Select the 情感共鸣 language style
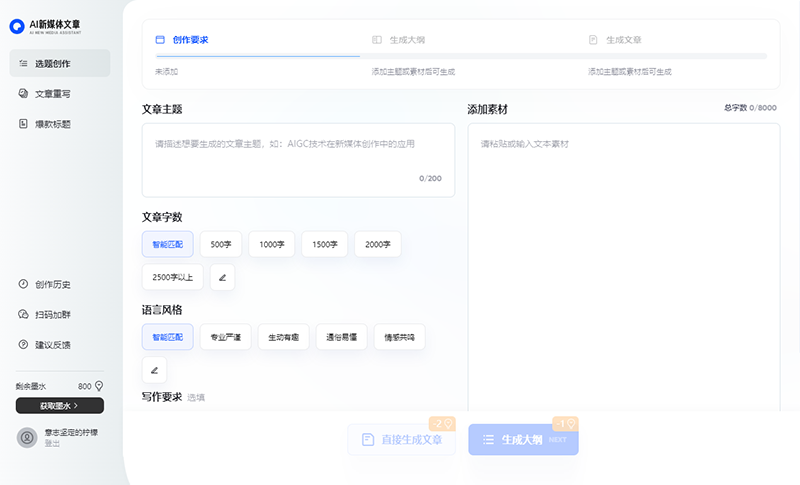 [x=399, y=337]
